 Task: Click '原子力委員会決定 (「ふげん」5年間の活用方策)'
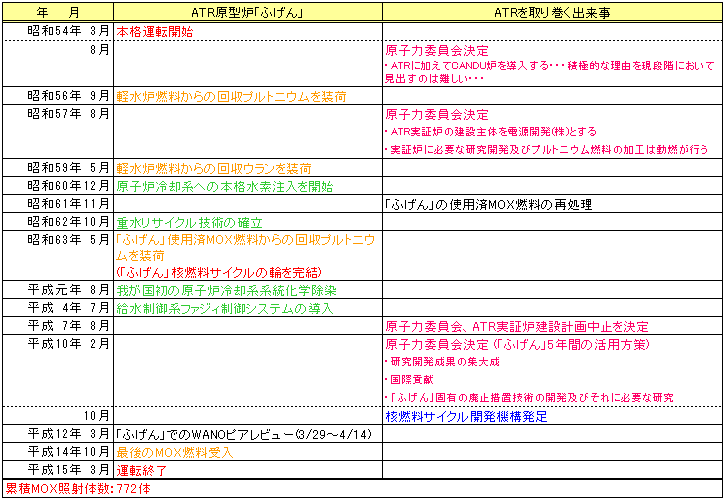click(x=517, y=344)
